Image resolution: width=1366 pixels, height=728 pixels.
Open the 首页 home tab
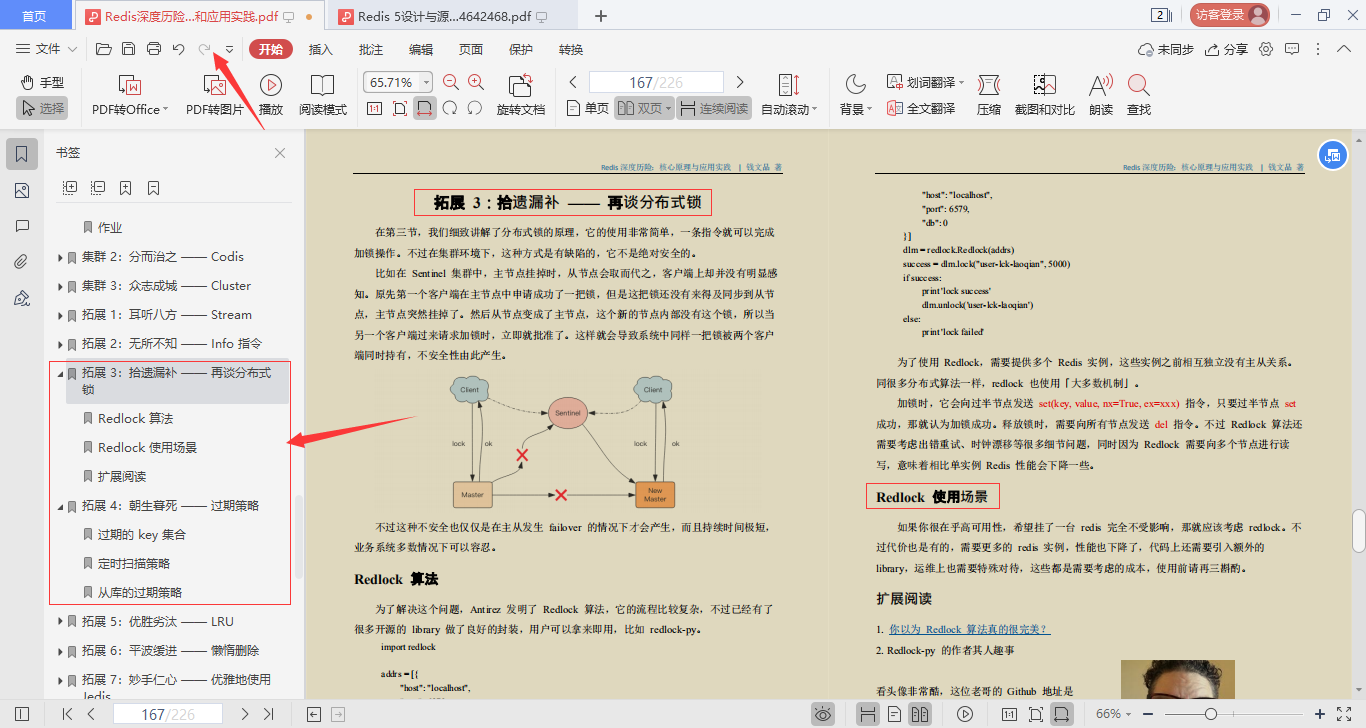(34, 16)
